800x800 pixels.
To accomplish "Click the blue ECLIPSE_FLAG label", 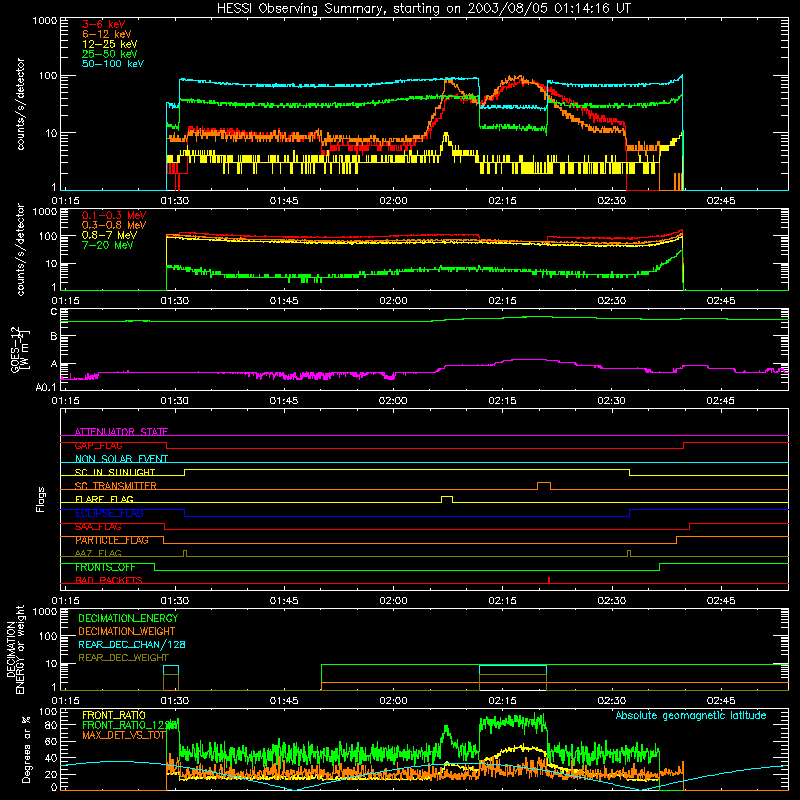I will coord(109,513).
